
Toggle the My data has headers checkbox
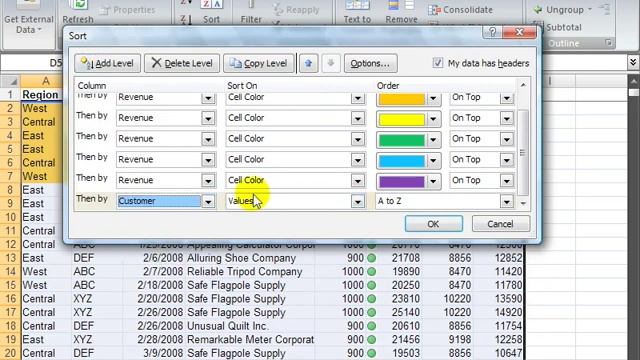pyautogui.click(x=438, y=63)
